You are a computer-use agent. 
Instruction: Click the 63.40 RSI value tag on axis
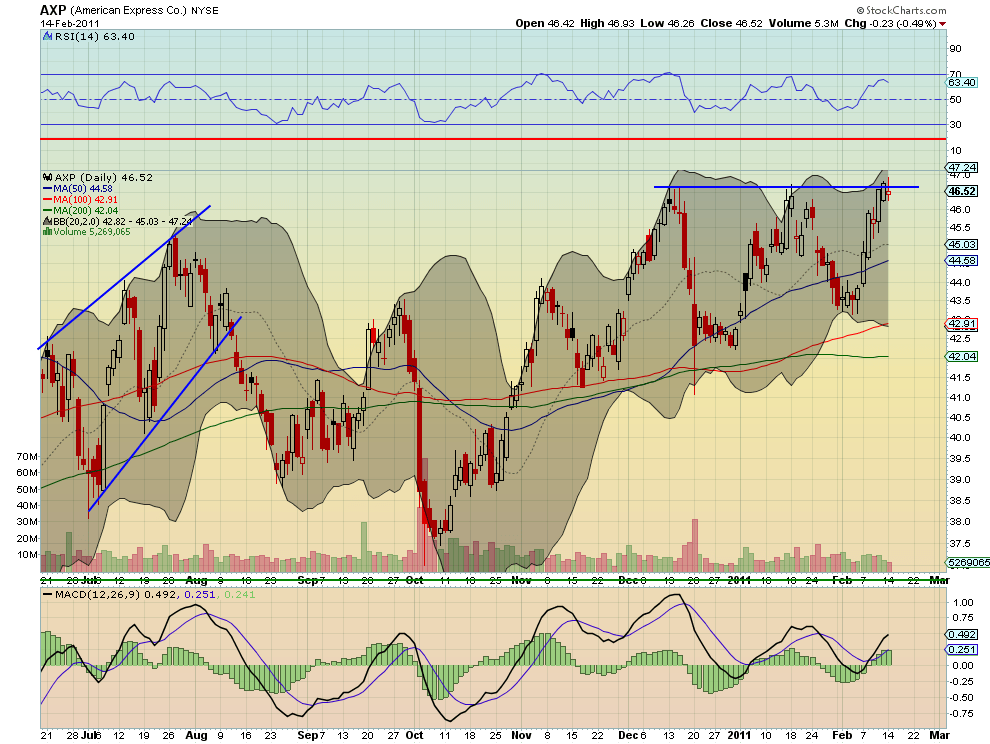click(962, 83)
